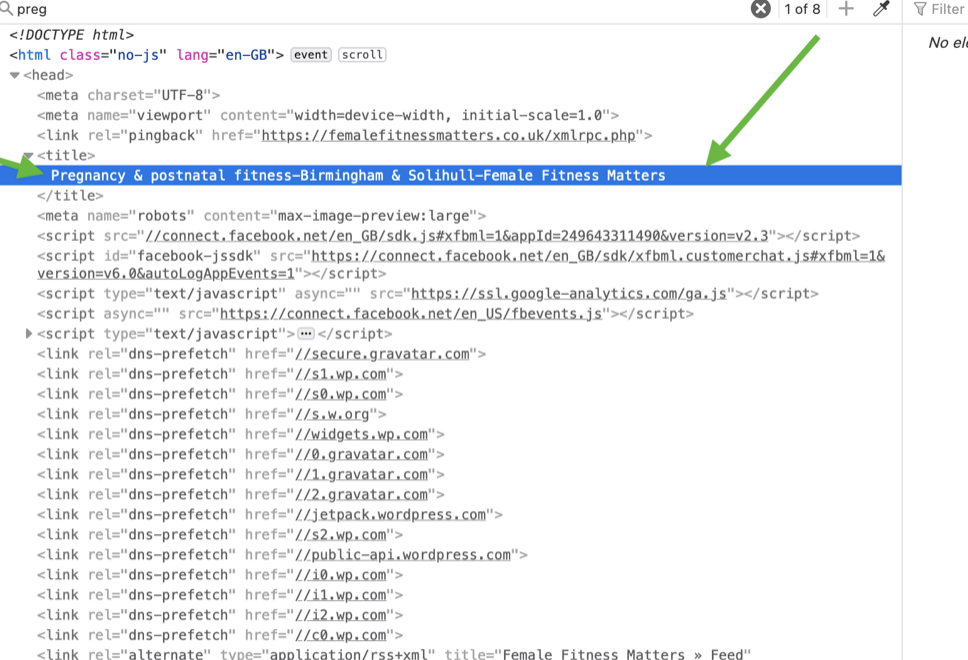Click the '1 of 8' search result counter
This screenshot has height=660, width=968.
point(802,9)
